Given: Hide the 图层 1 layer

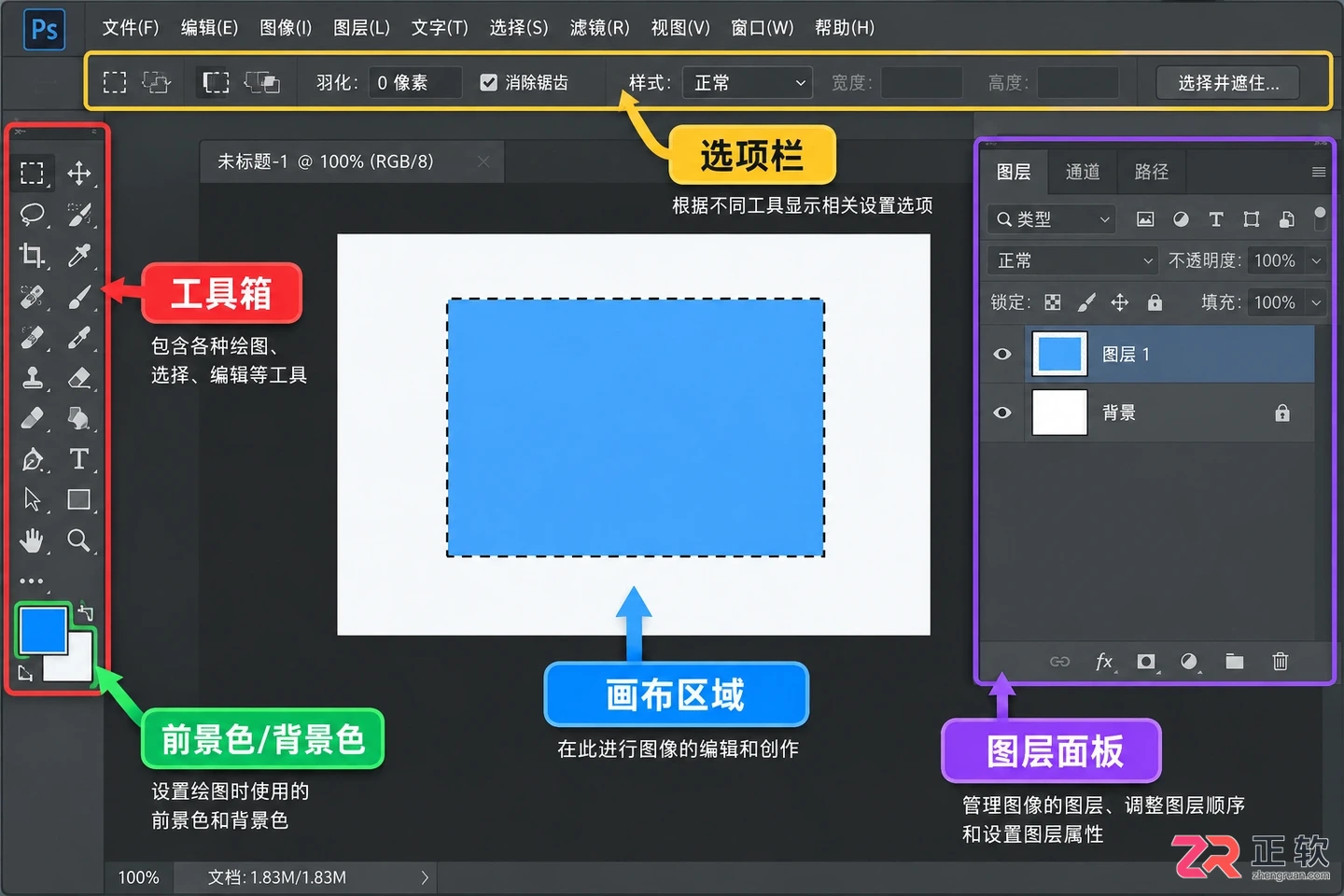Looking at the screenshot, I should 1002,355.
